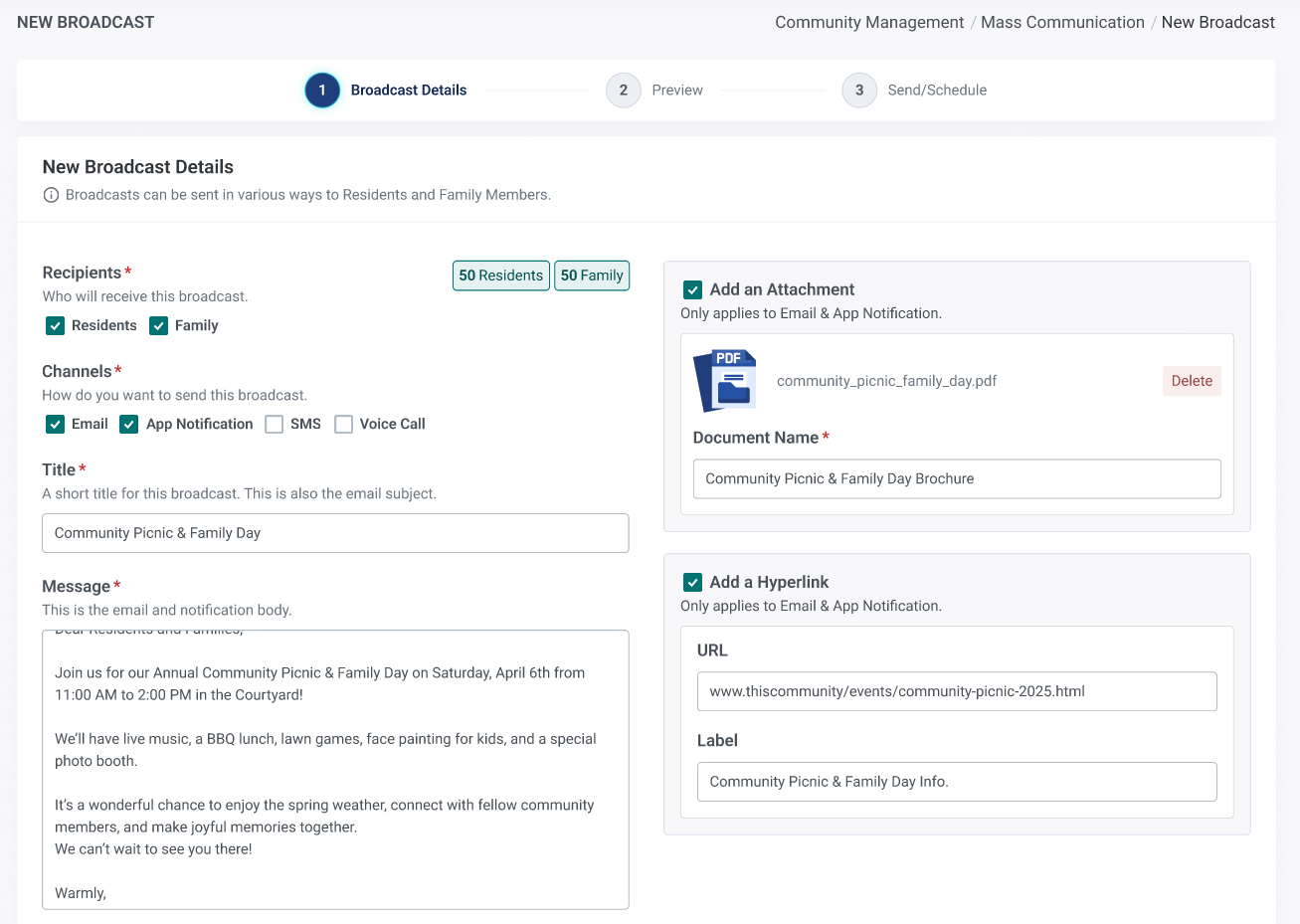Focus the hyperlink URL input field

(957, 691)
